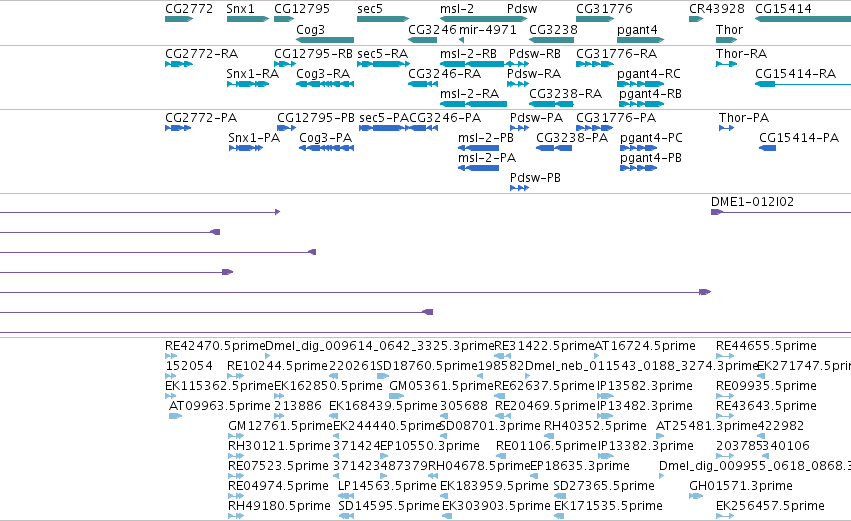The height and width of the screenshot is (521, 851).
Task: Click the pgant4-RC transcript
Action: point(640,84)
